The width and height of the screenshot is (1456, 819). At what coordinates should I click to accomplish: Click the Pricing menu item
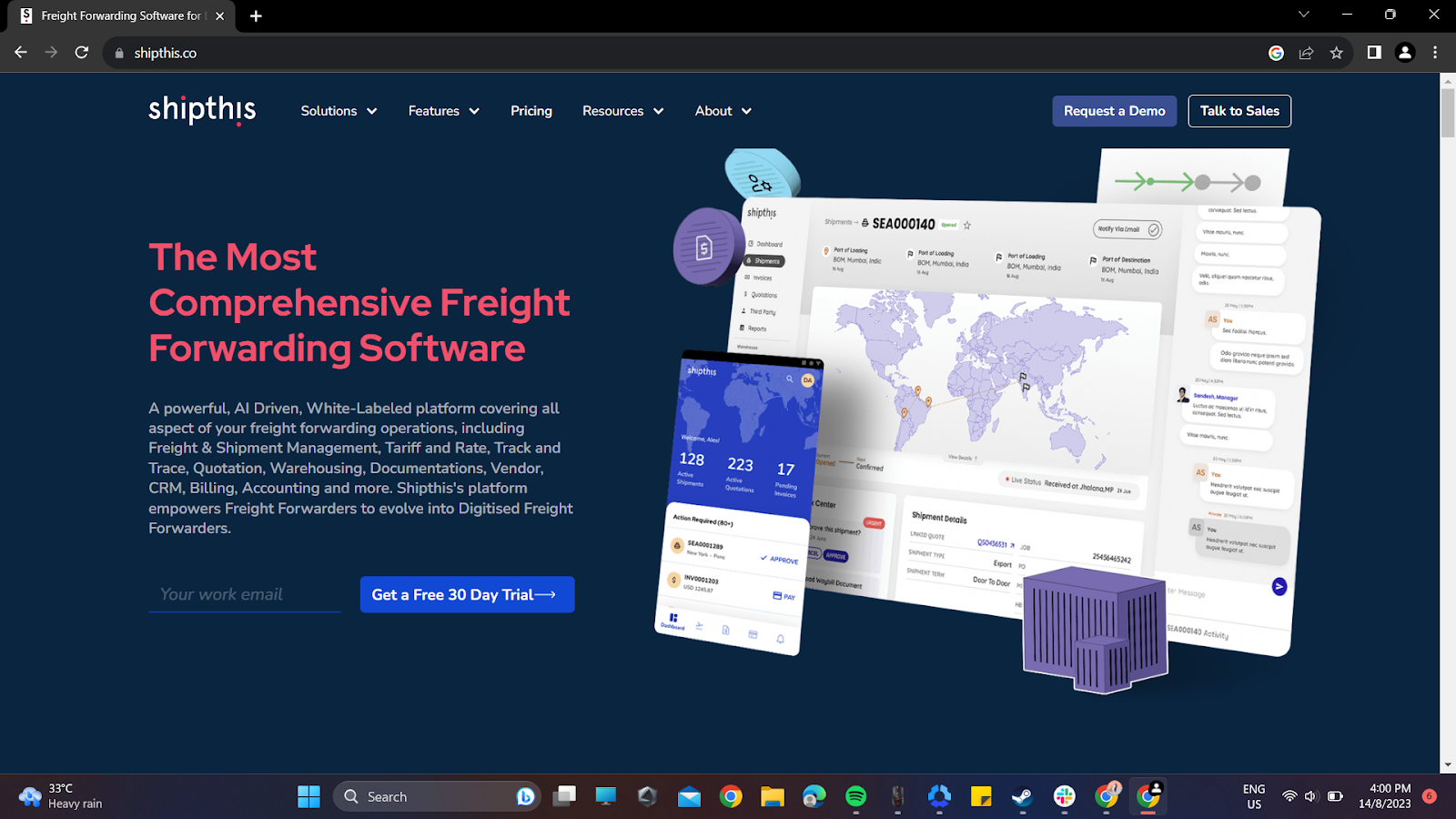click(531, 110)
